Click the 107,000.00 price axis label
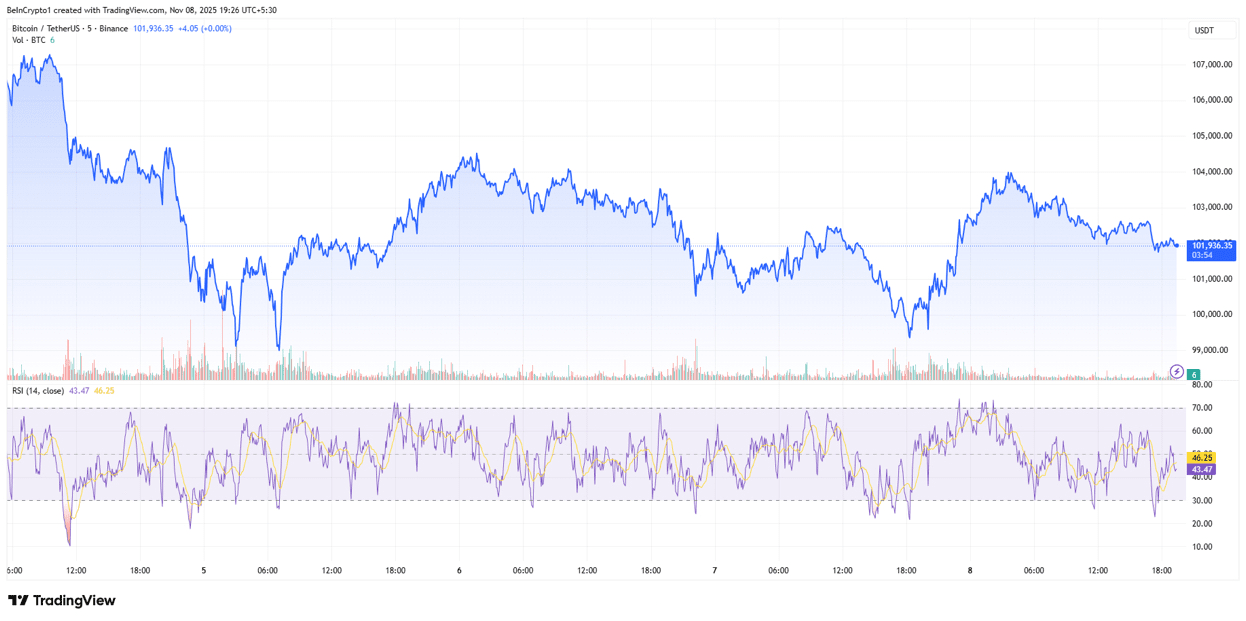Viewport: 1246px width, 621px height. tap(1212, 65)
